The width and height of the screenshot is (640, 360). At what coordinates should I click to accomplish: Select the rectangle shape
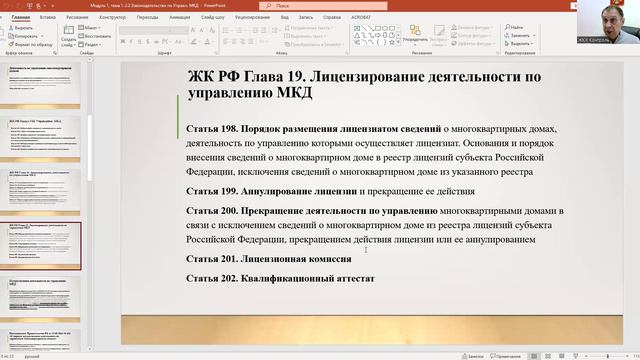(378, 28)
